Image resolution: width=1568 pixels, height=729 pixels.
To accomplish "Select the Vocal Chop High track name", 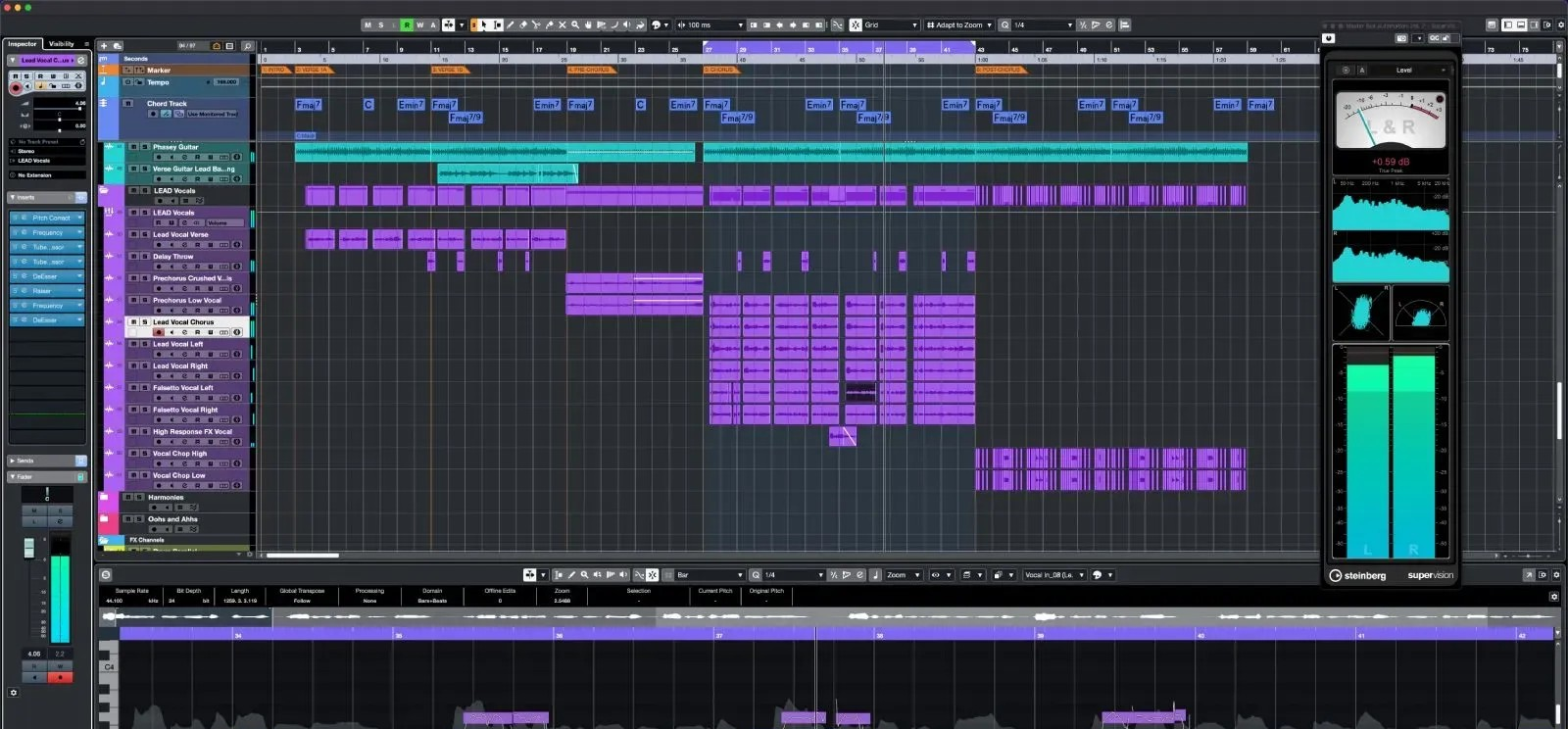I will [179, 454].
